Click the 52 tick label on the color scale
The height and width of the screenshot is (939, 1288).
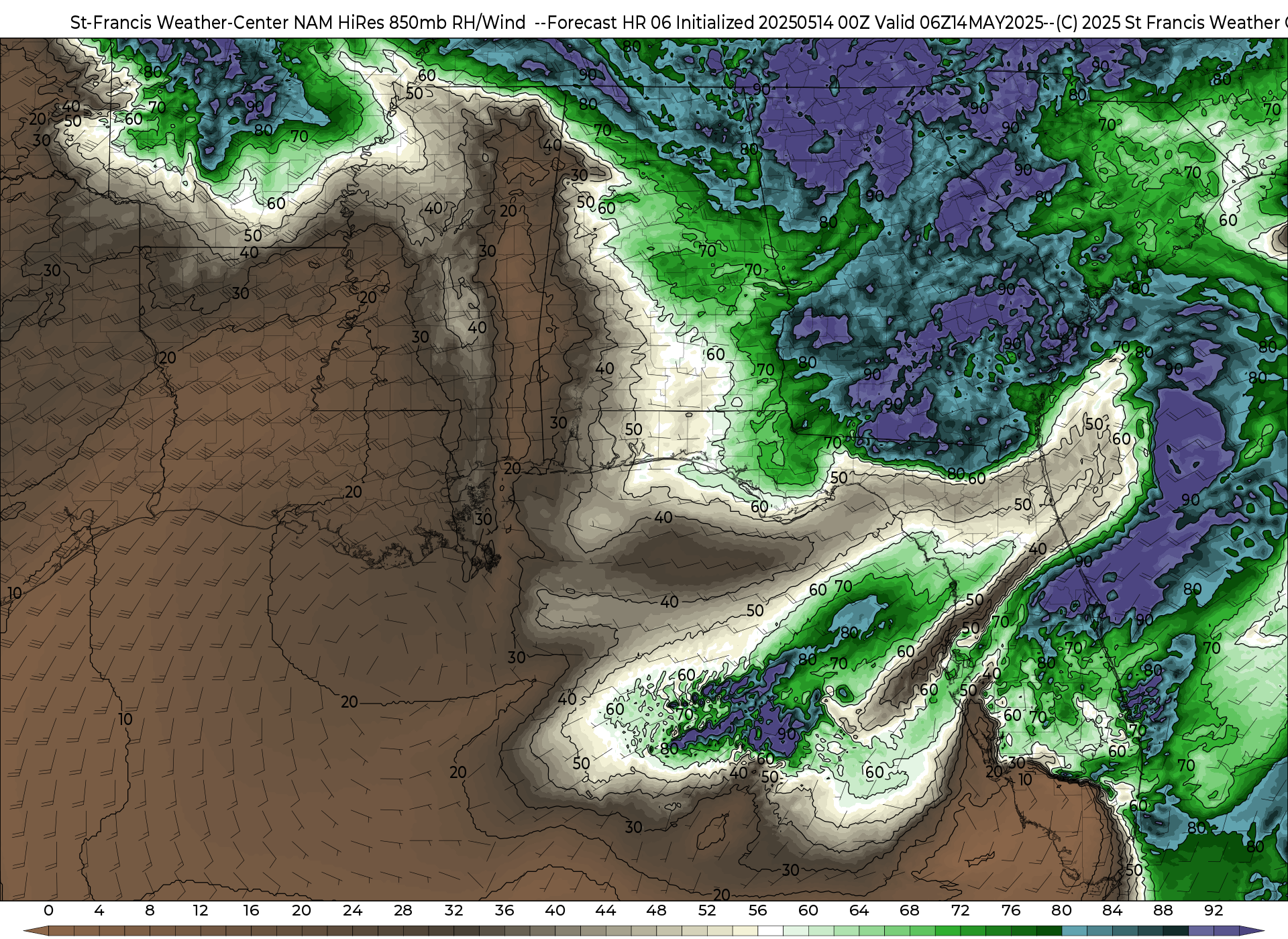point(707,910)
